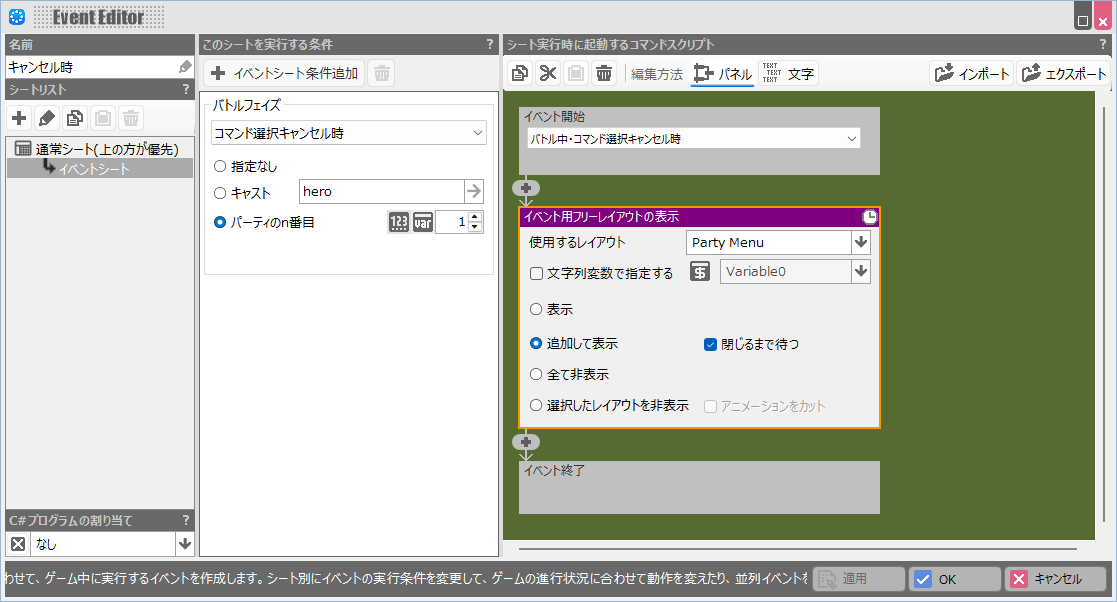1117x602 pixels.
Task: Increase the パーティのn番目 value with the stepper
Action: [472, 217]
